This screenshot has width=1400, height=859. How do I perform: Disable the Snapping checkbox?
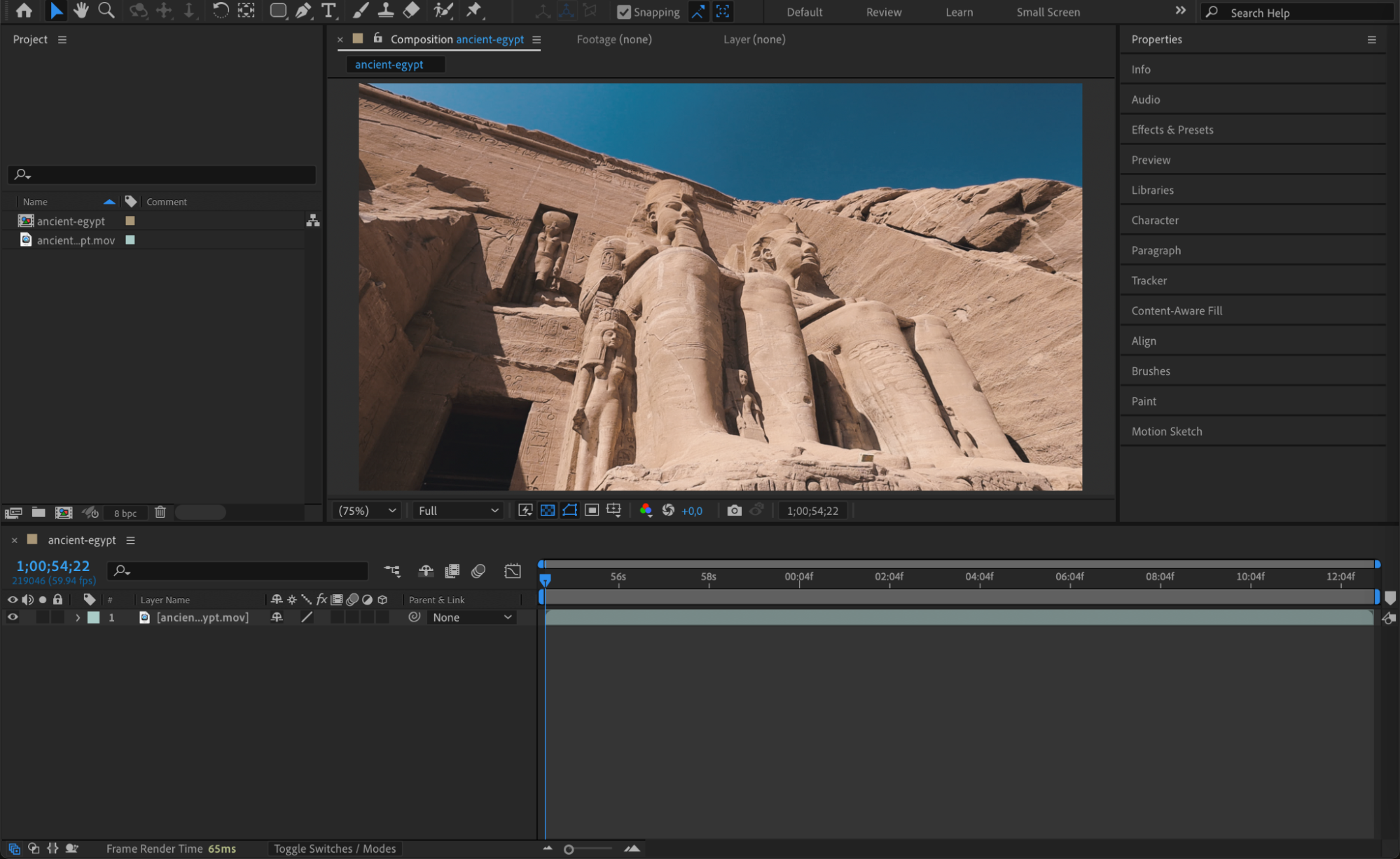pos(623,12)
